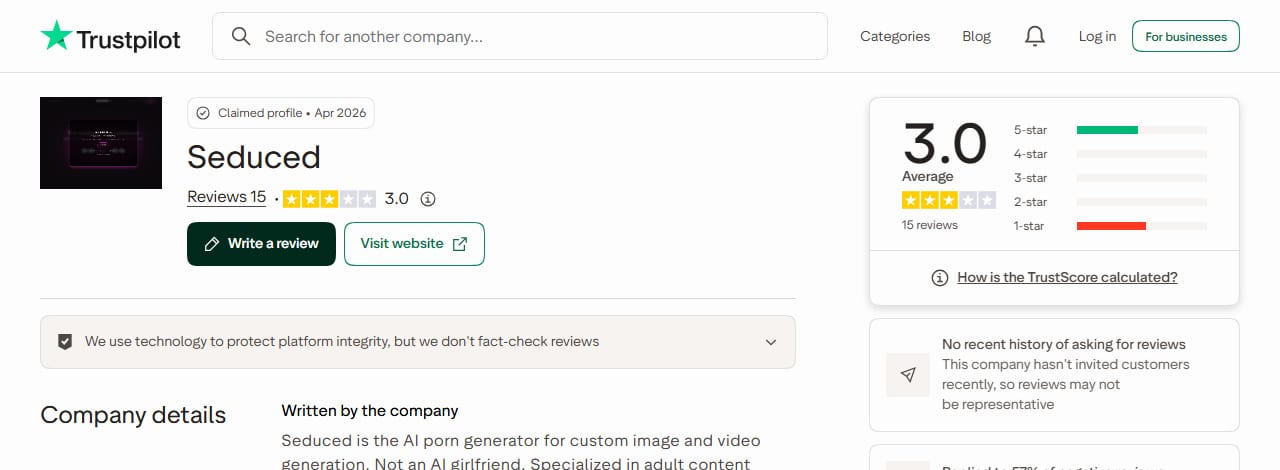Click the search for another company field
The image size is (1280, 470).
point(520,36)
